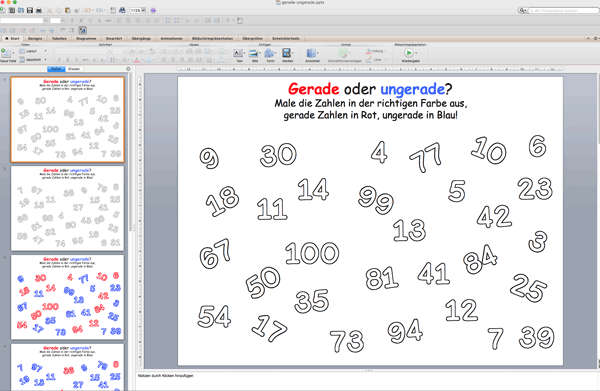Toggle Italic in the formatting toolbar

coord(81,20)
